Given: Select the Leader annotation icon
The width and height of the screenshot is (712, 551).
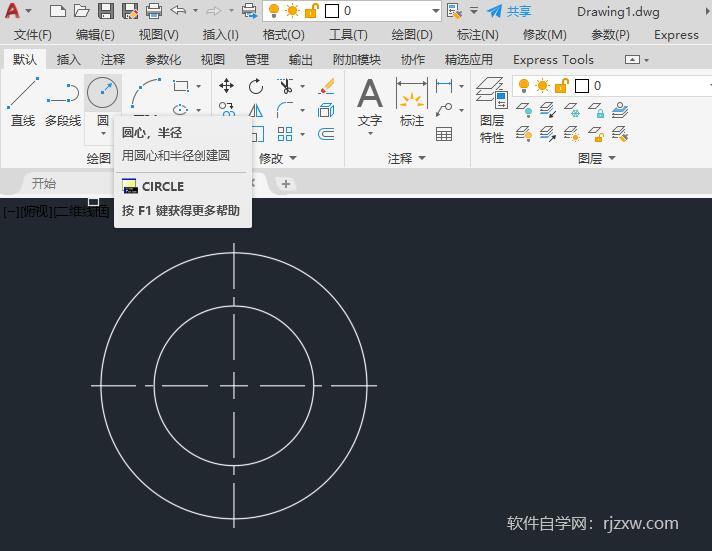Looking at the screenshot, I should 444,109.
